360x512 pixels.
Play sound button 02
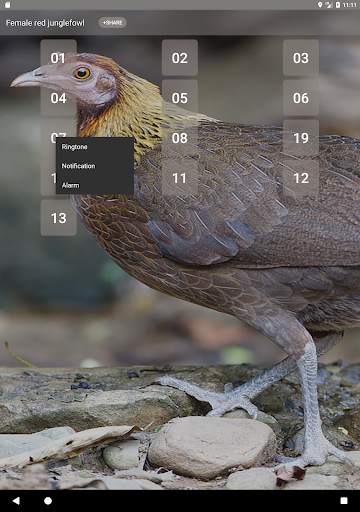pos(180,58)
